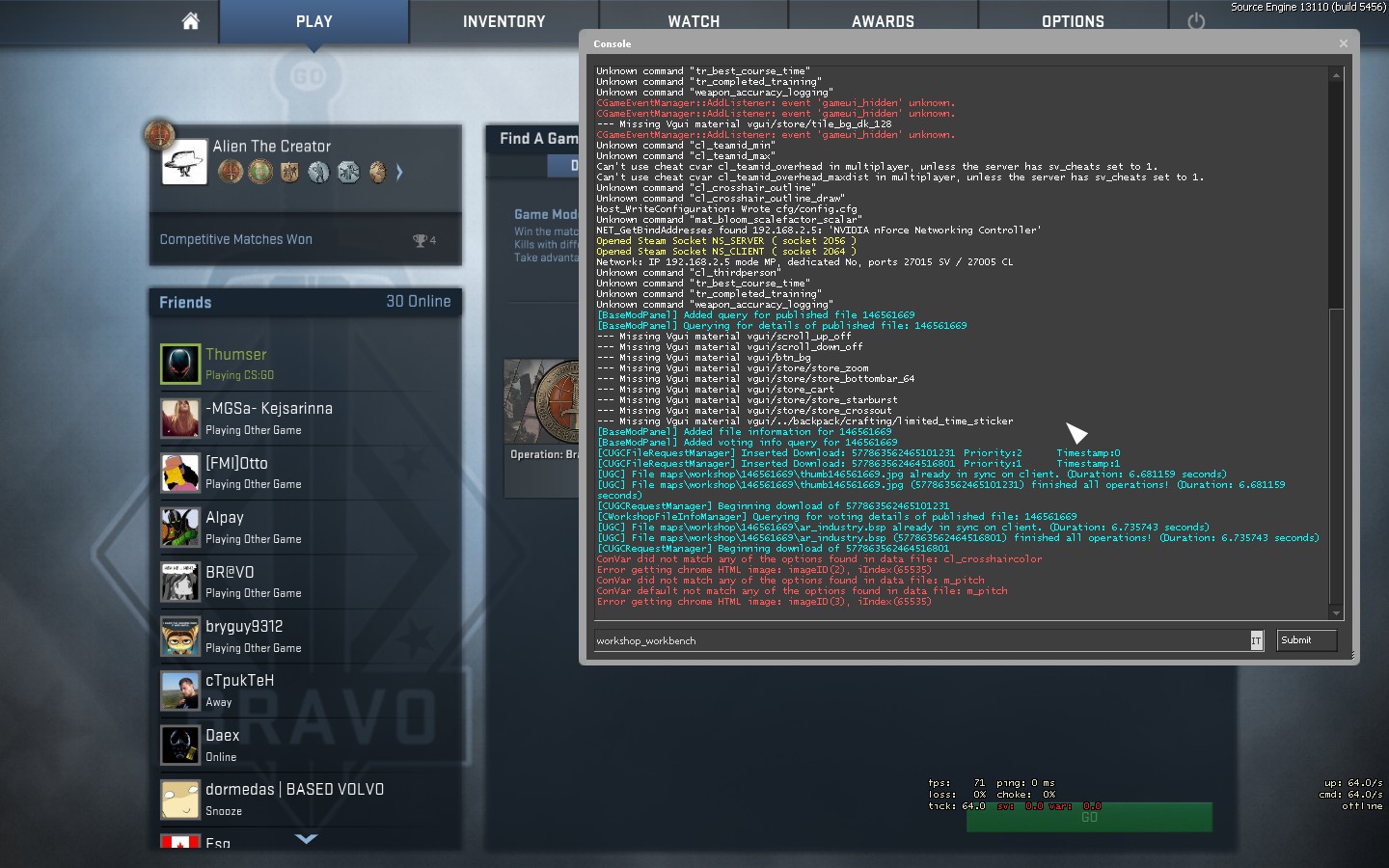This screenshot has height=868, width=1389.
Task: Select friend Daex by name
Action: click(x=223, y=736)
